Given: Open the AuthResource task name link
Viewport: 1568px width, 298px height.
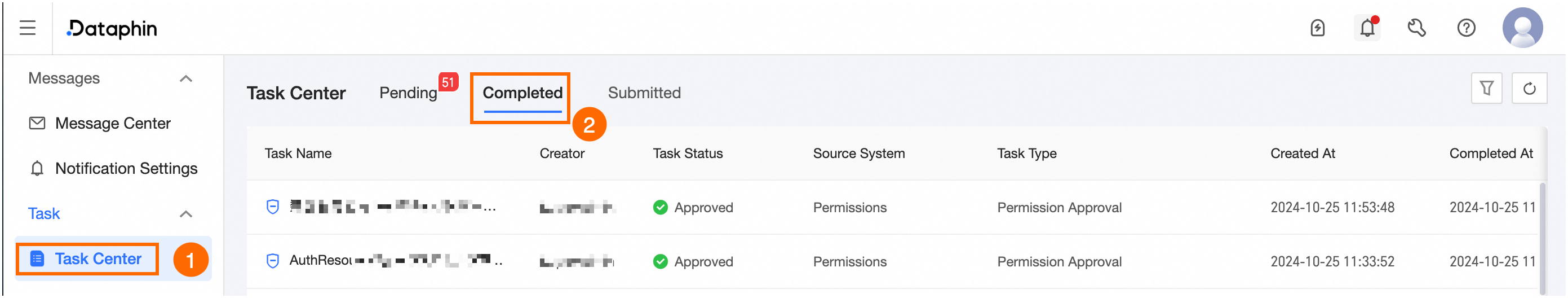Looking at the screenshot, I should point(396,261).
